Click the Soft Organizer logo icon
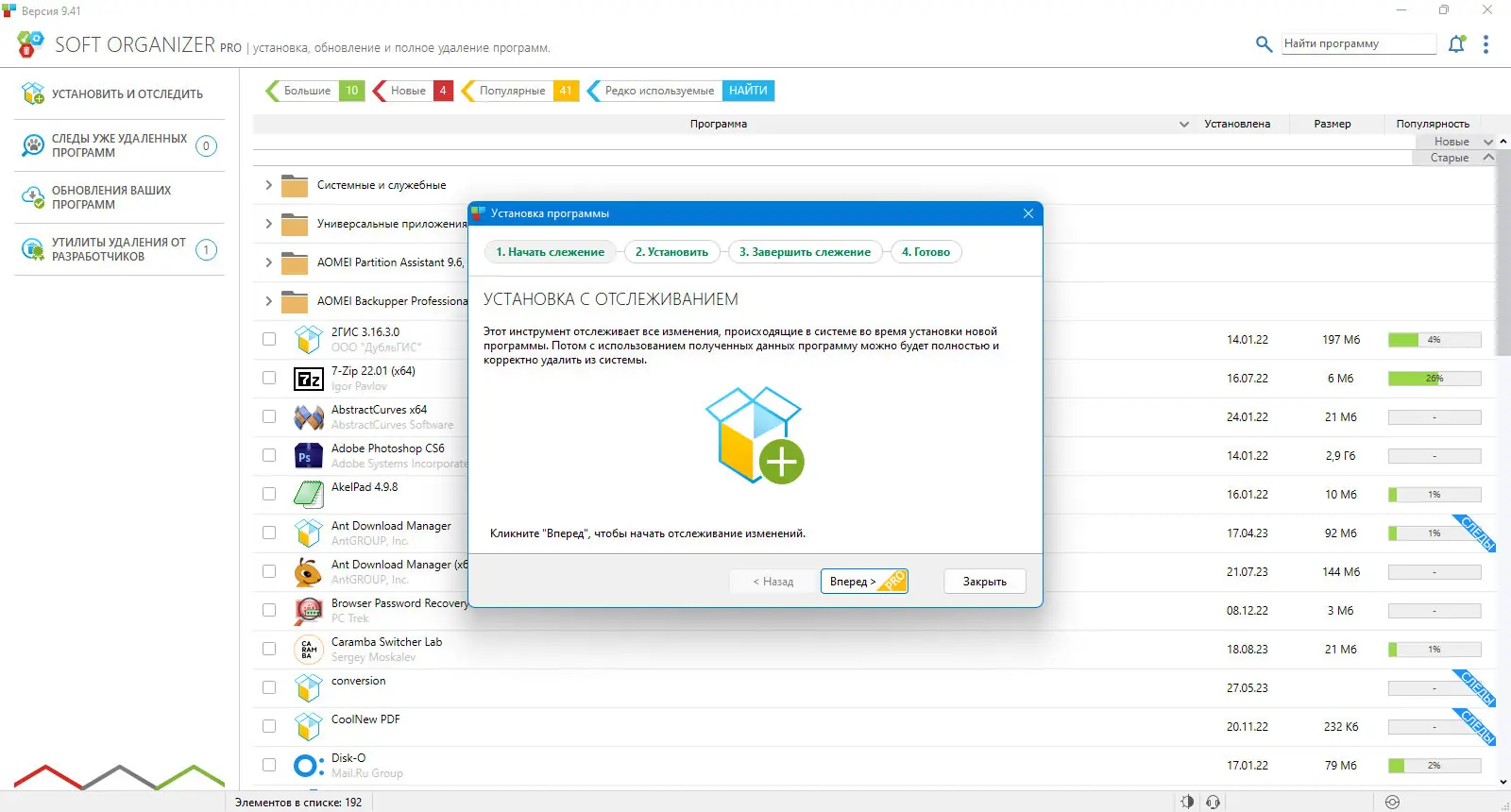 coord(30,43)
